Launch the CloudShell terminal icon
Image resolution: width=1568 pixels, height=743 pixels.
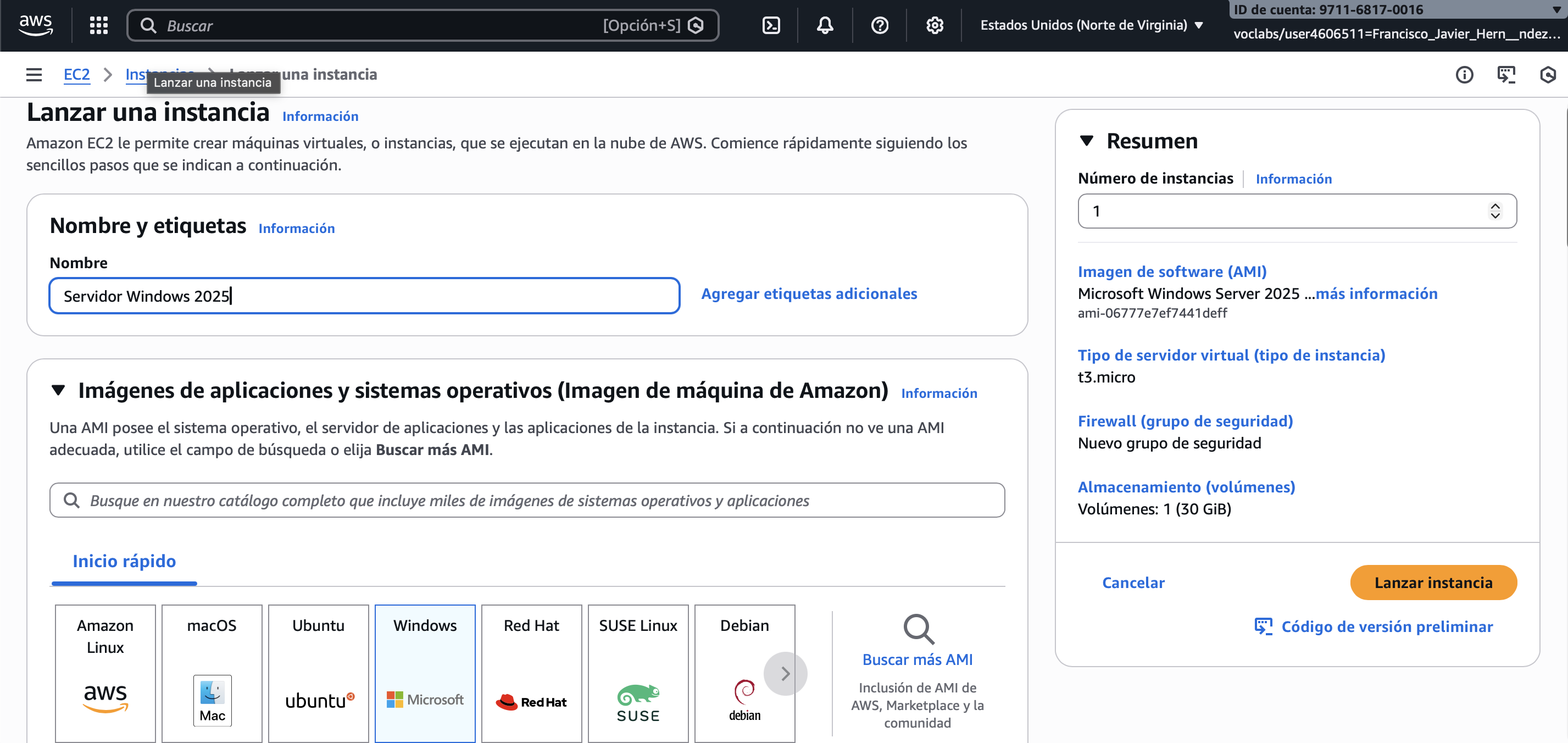[771, 25]
